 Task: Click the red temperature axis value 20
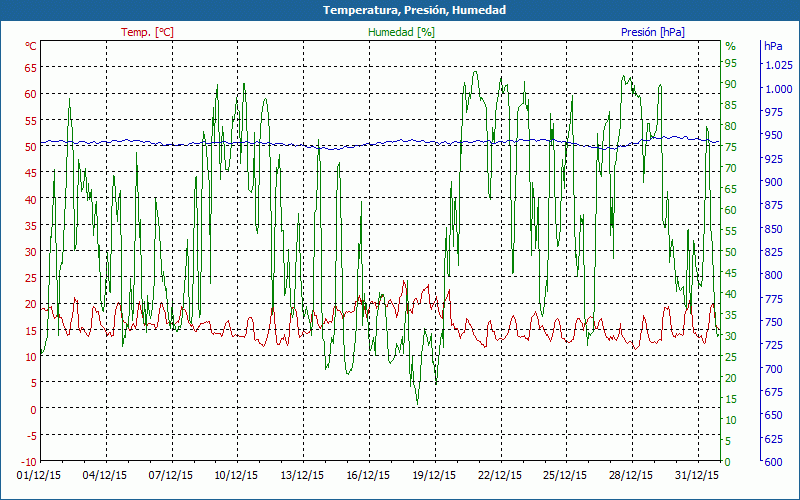31,304
